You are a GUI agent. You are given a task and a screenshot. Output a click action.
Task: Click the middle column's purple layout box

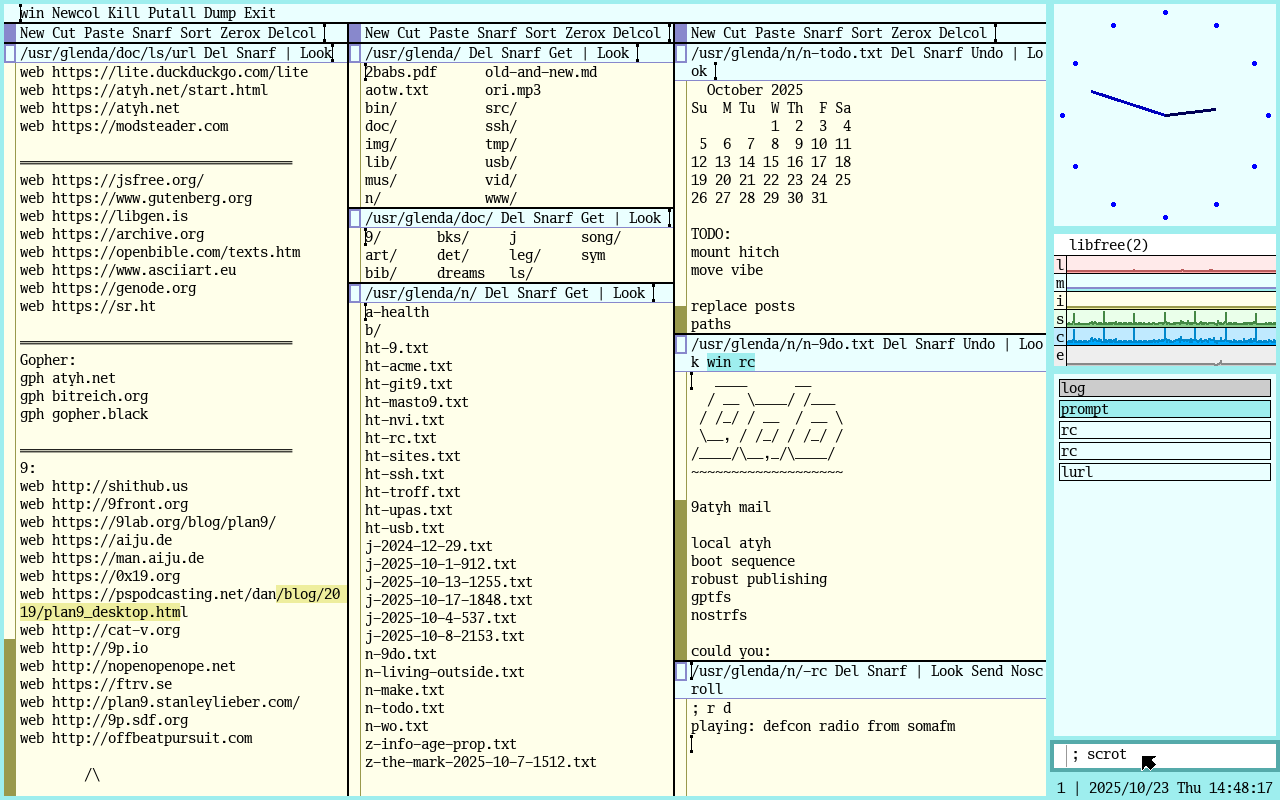[354, 33]
